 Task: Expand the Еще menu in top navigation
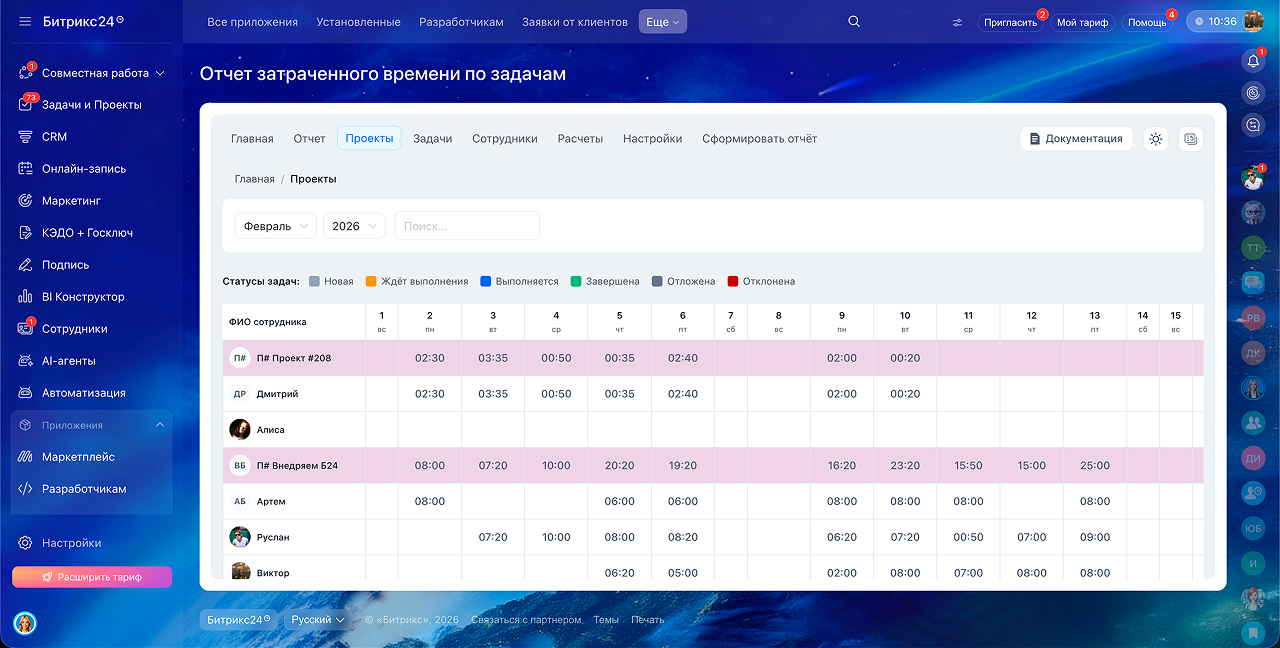point(663,22)
